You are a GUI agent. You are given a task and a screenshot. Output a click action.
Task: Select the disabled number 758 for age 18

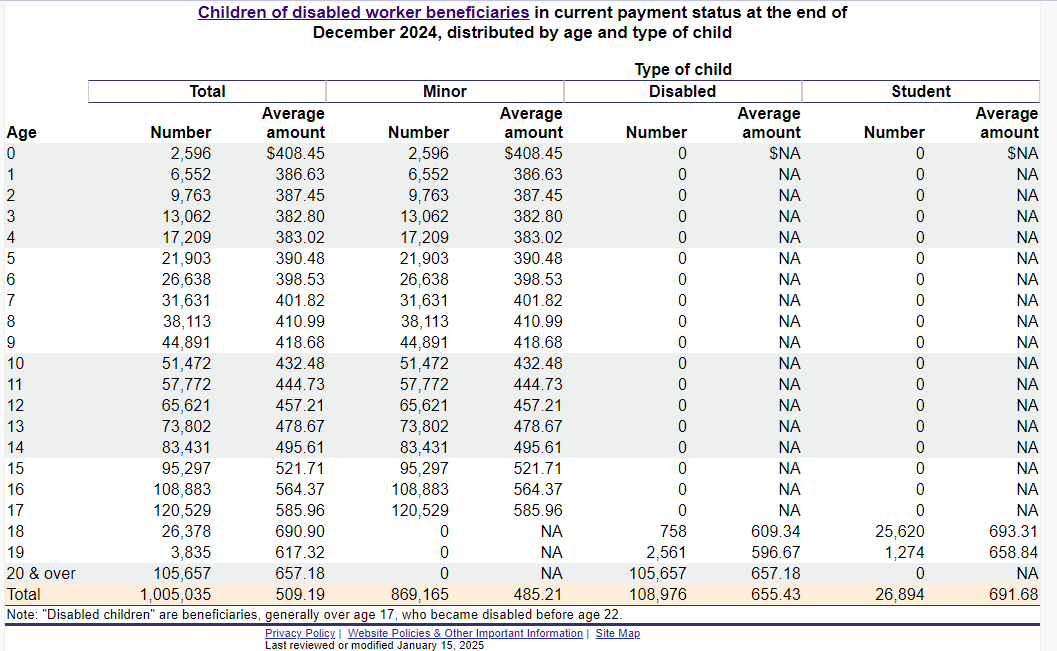[673, 532]
